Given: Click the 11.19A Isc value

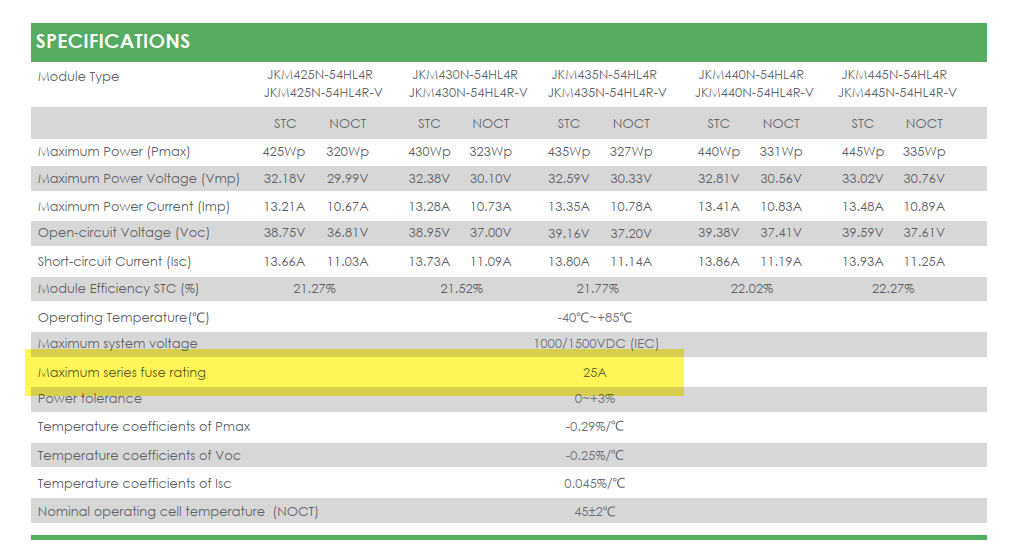Looking at the screenshot, I should pyautogui.click(x=781, y=261).
